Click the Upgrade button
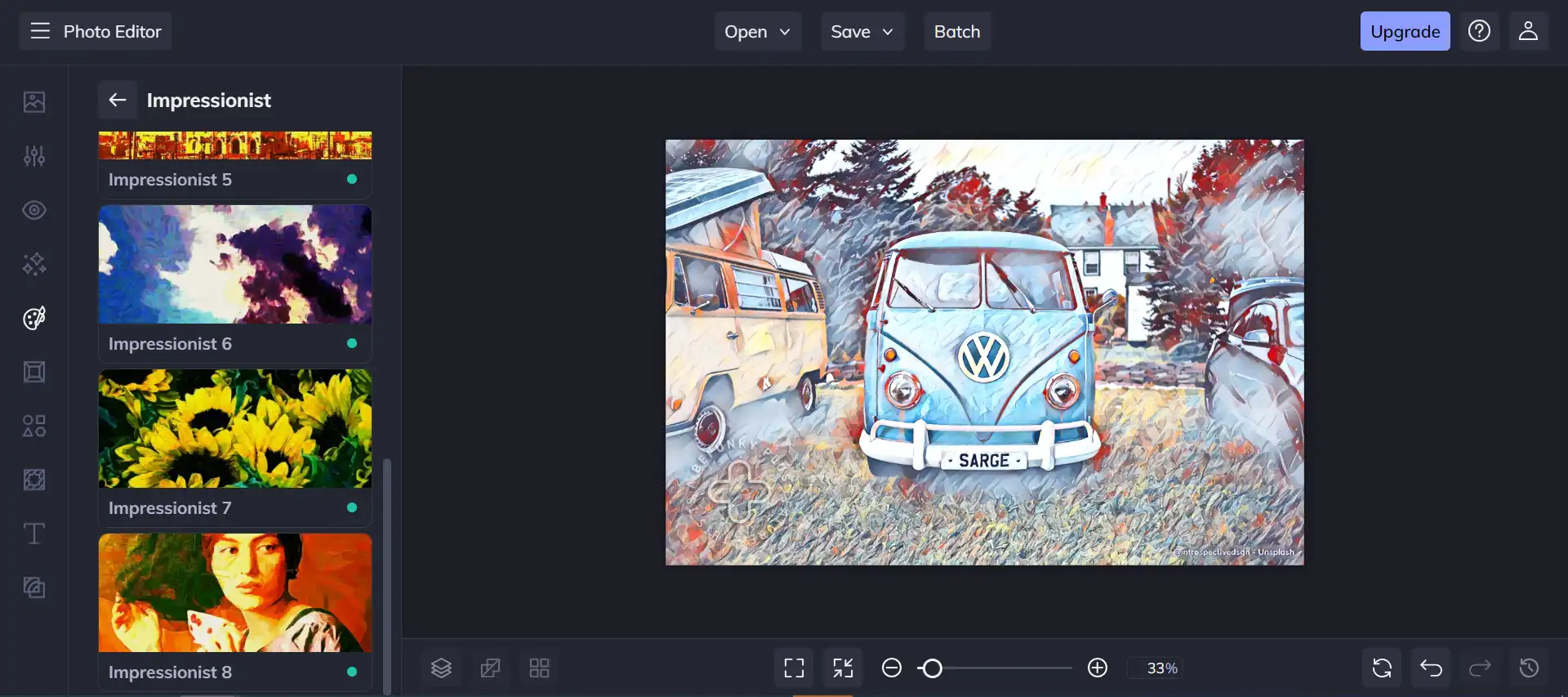This screenshot has width=1568, height=697. 1405,31
